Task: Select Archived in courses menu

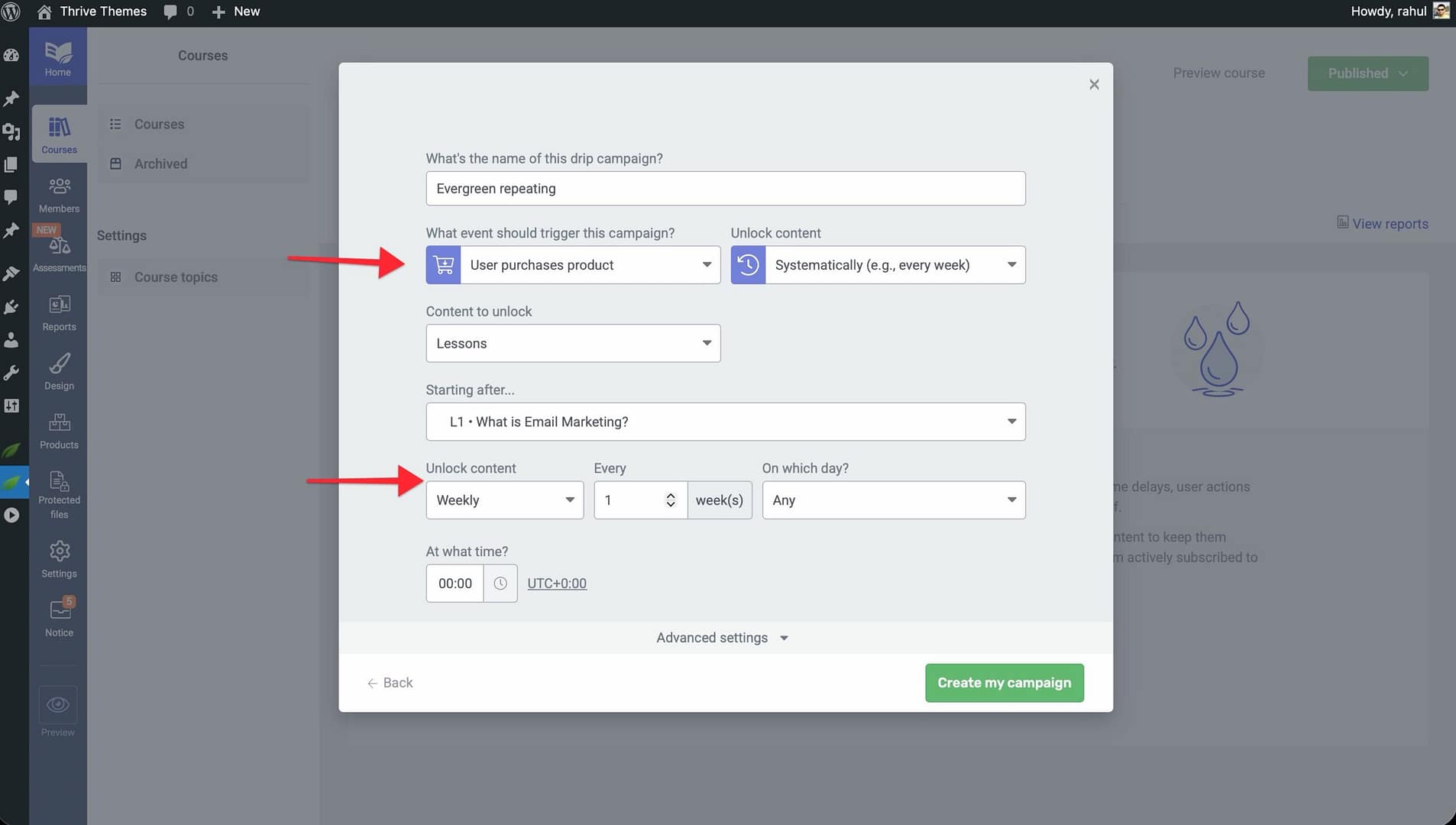Action: (160, 163)
